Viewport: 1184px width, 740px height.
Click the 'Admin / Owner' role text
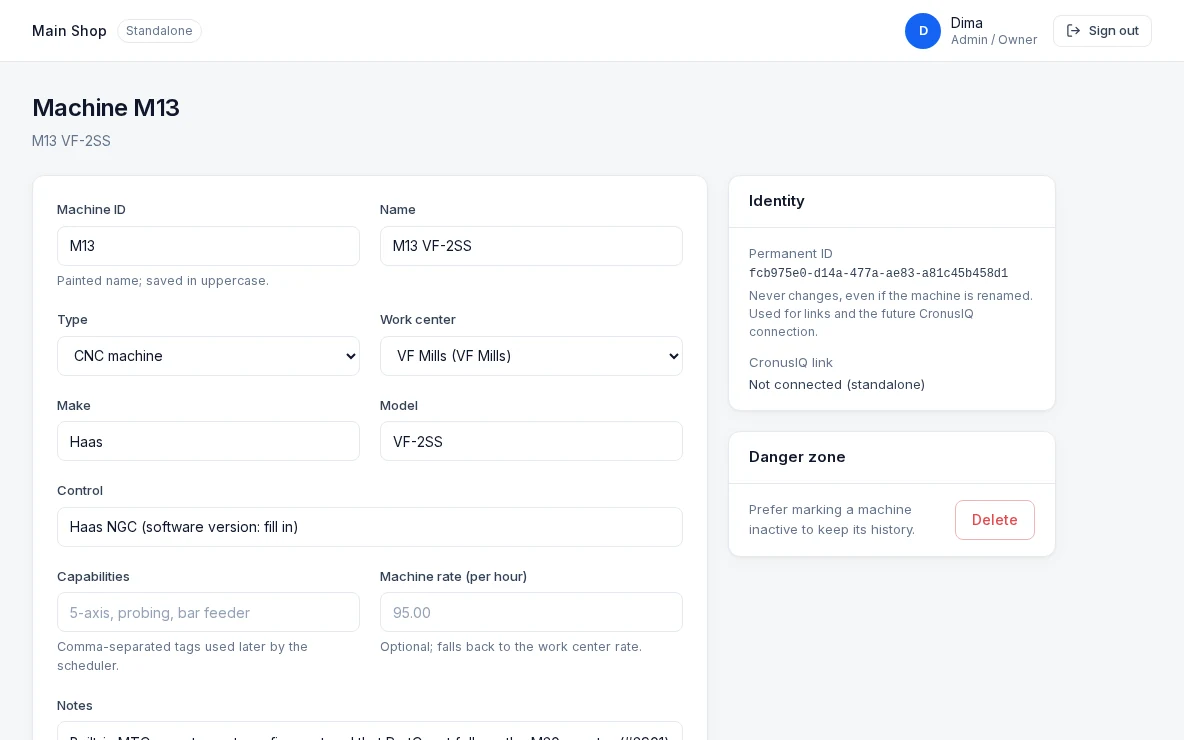point(994,40)
